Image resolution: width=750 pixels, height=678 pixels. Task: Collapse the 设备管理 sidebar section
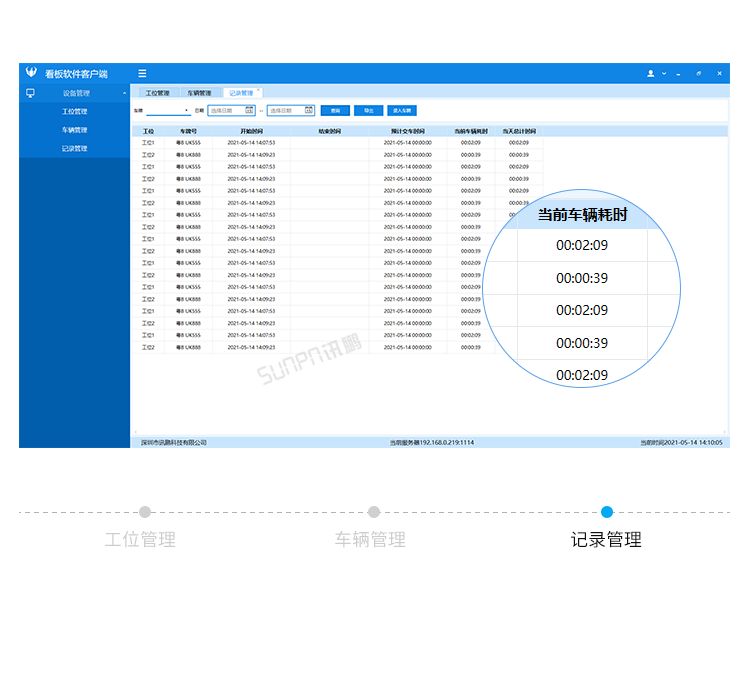pos(124,93)
